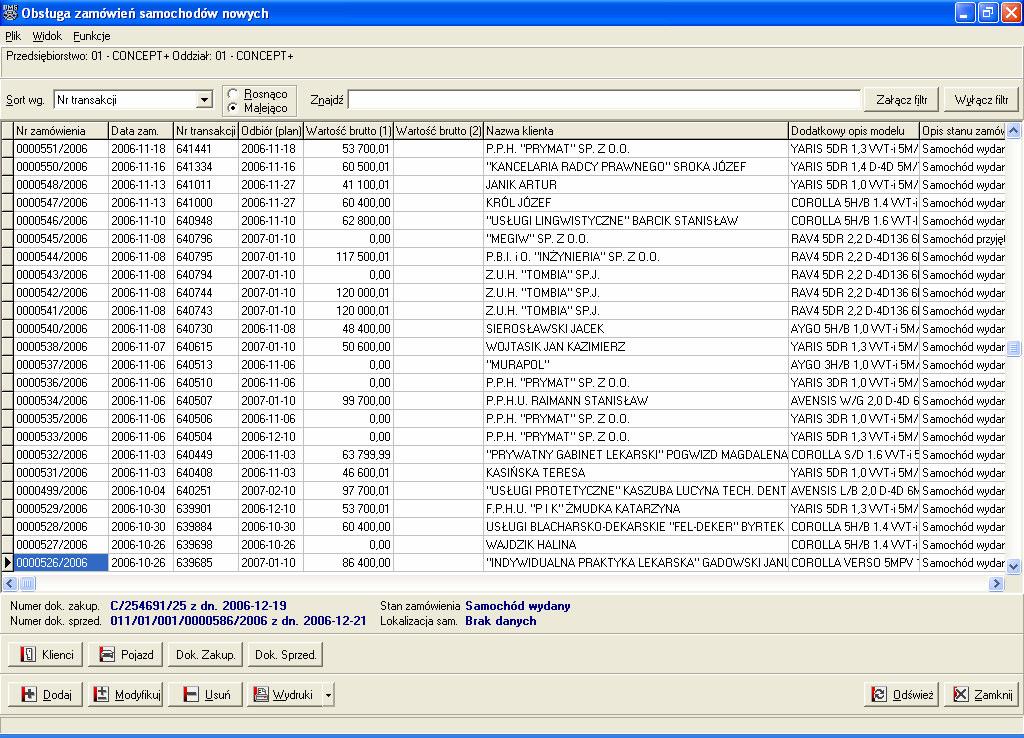Click the Nr transakcji column header
This screenshot has height=738, width=1024.
click(206, 131)
